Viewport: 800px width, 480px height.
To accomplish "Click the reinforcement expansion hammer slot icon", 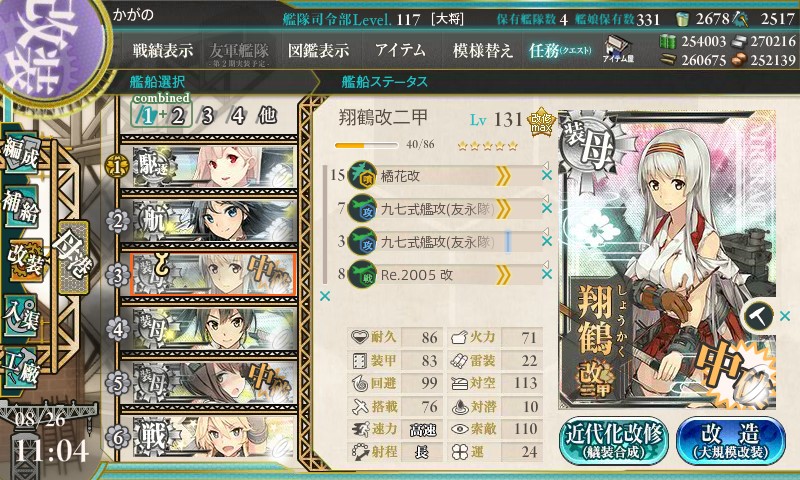I will pyautogui.click(x=759, y=316).
